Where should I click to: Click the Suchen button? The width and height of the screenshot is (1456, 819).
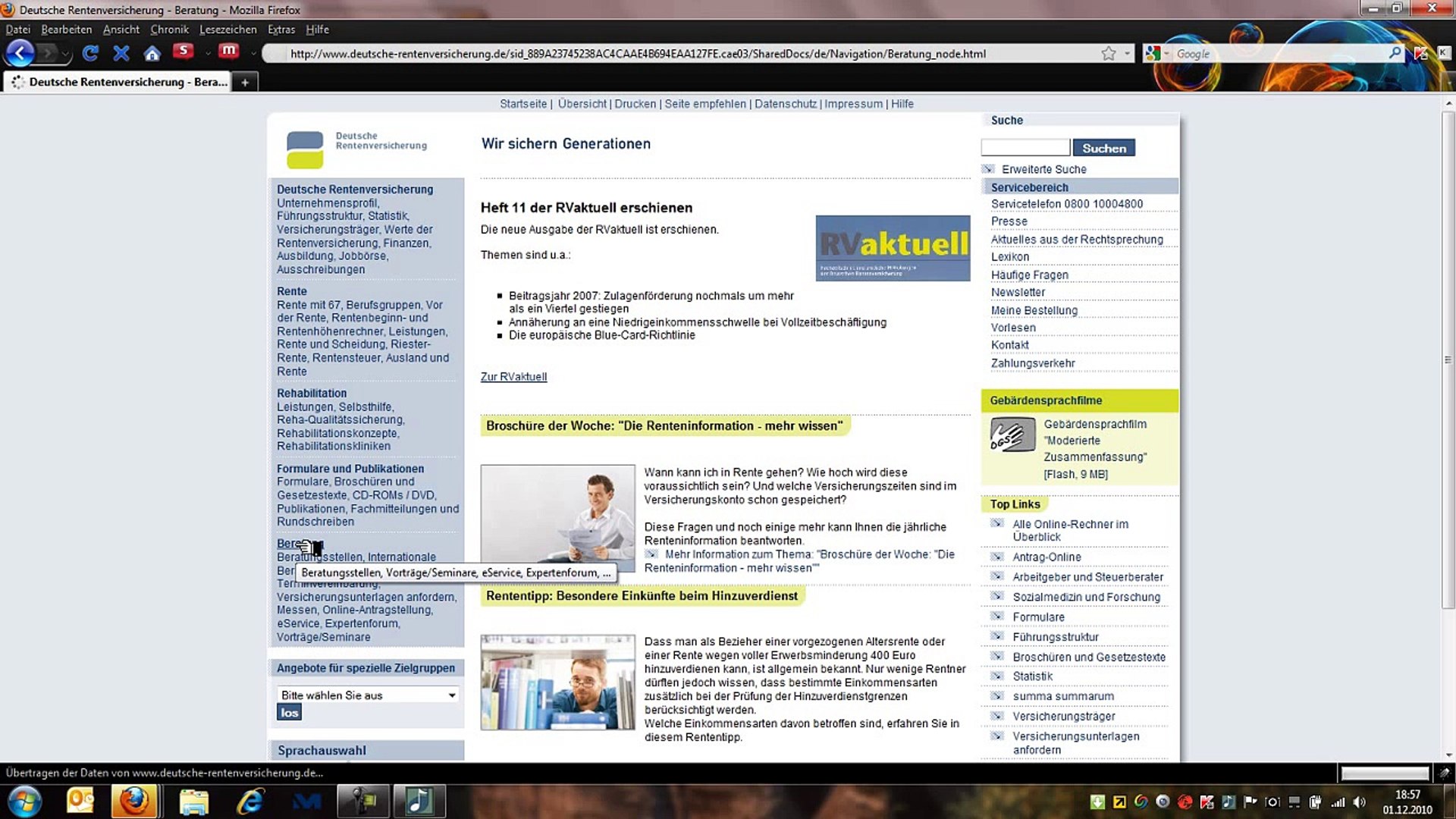point(1103,149)
